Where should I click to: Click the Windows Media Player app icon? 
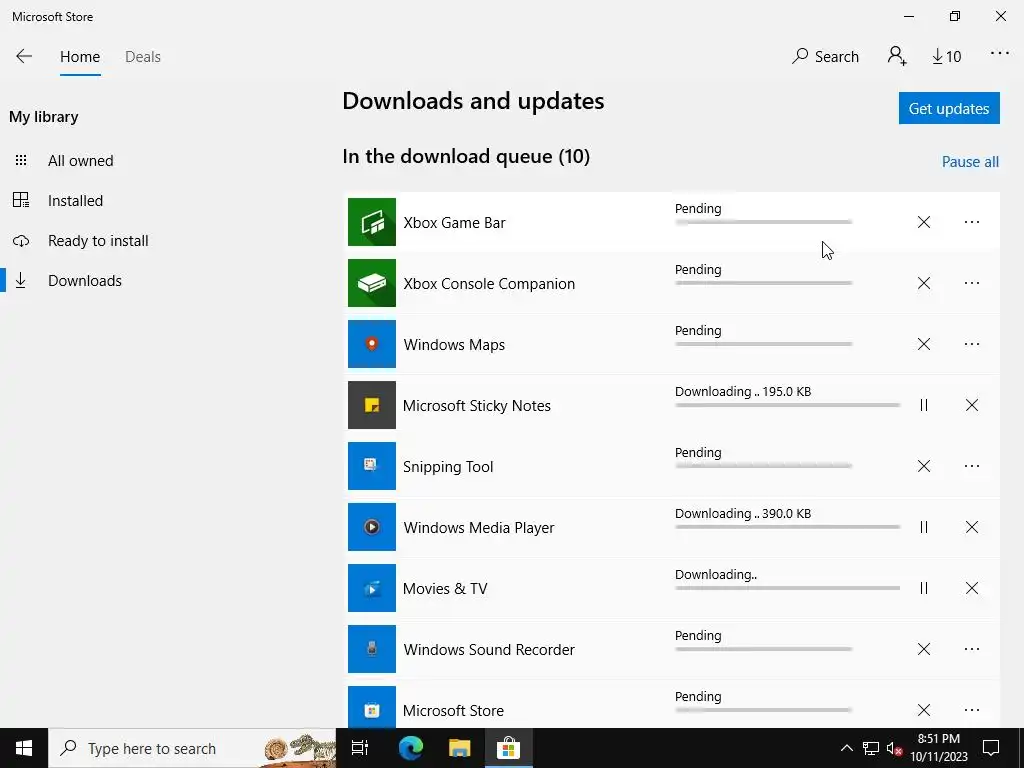372,527
